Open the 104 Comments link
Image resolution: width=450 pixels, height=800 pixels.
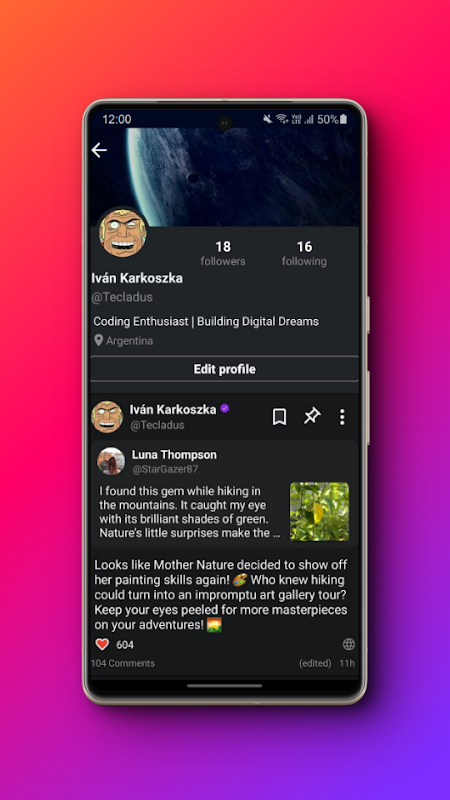pyautogui.click(x=122, y=663)
